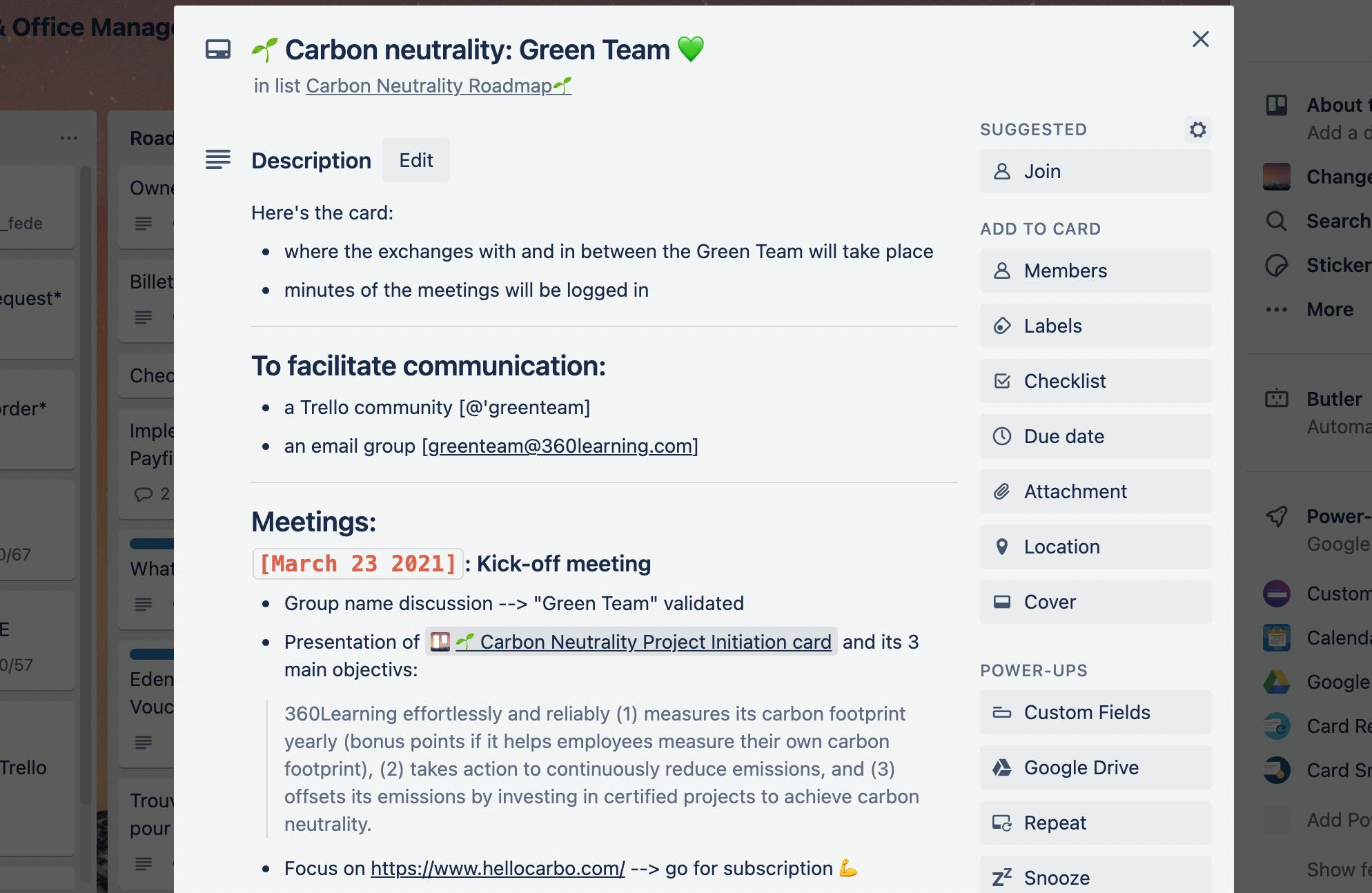
Task: Open the greenteam@360learning.com email link
Action: (x=560, y=446)
